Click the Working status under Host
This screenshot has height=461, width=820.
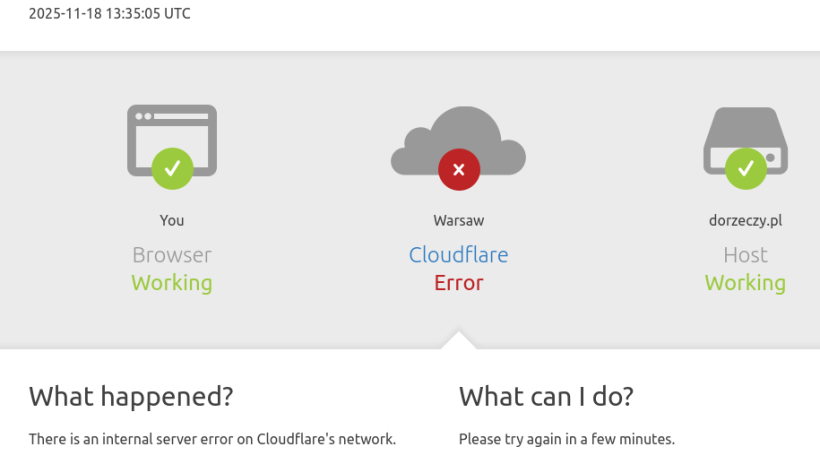point(745,283)
